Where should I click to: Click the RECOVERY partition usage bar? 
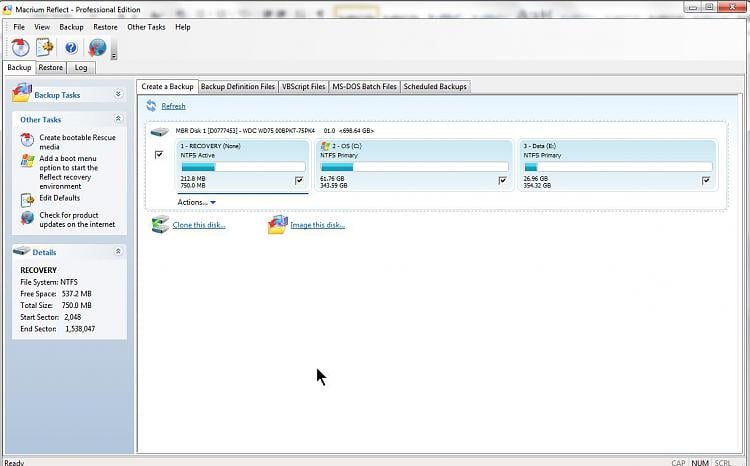click(243, 167)
